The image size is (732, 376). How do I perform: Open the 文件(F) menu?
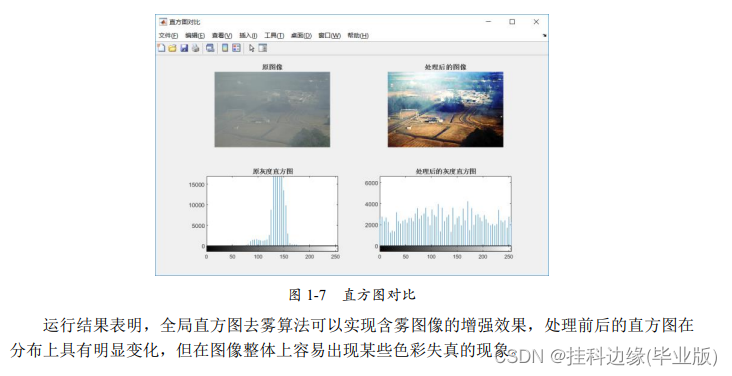[x=168, y=35]
